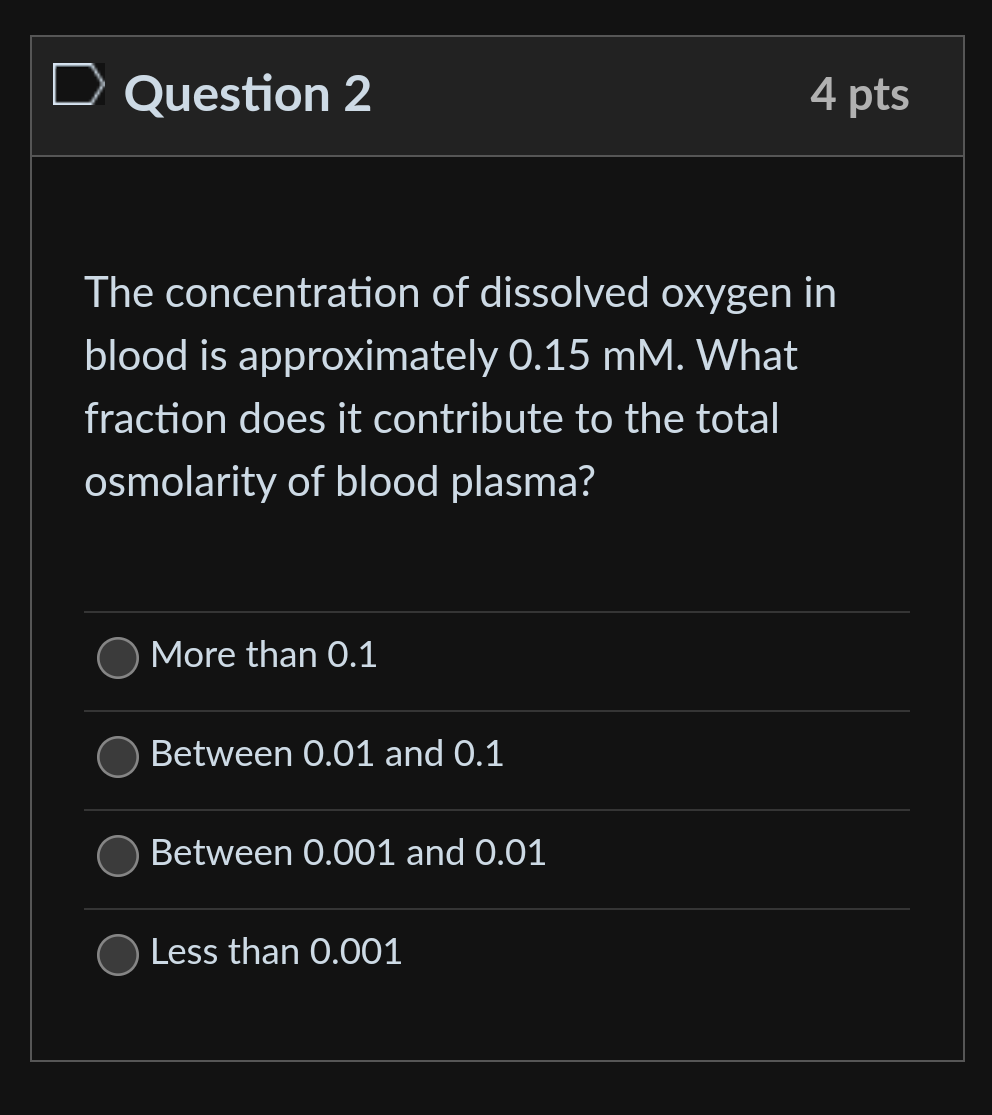The image size is (992, 1115).
Task: Select the radio button for Between 0.001 and 0.01
Action: coord(117,856)
